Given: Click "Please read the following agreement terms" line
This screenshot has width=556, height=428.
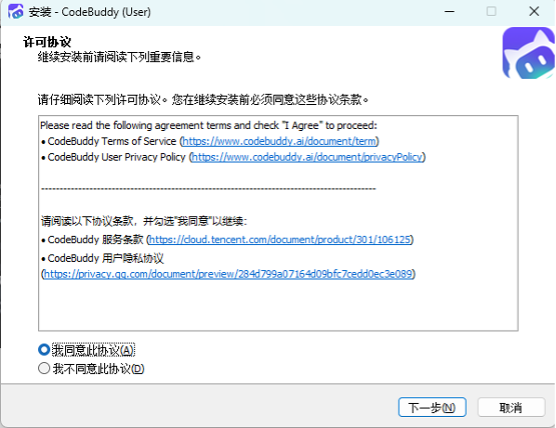Looking at the screenshot, I should tap(208, 125).
